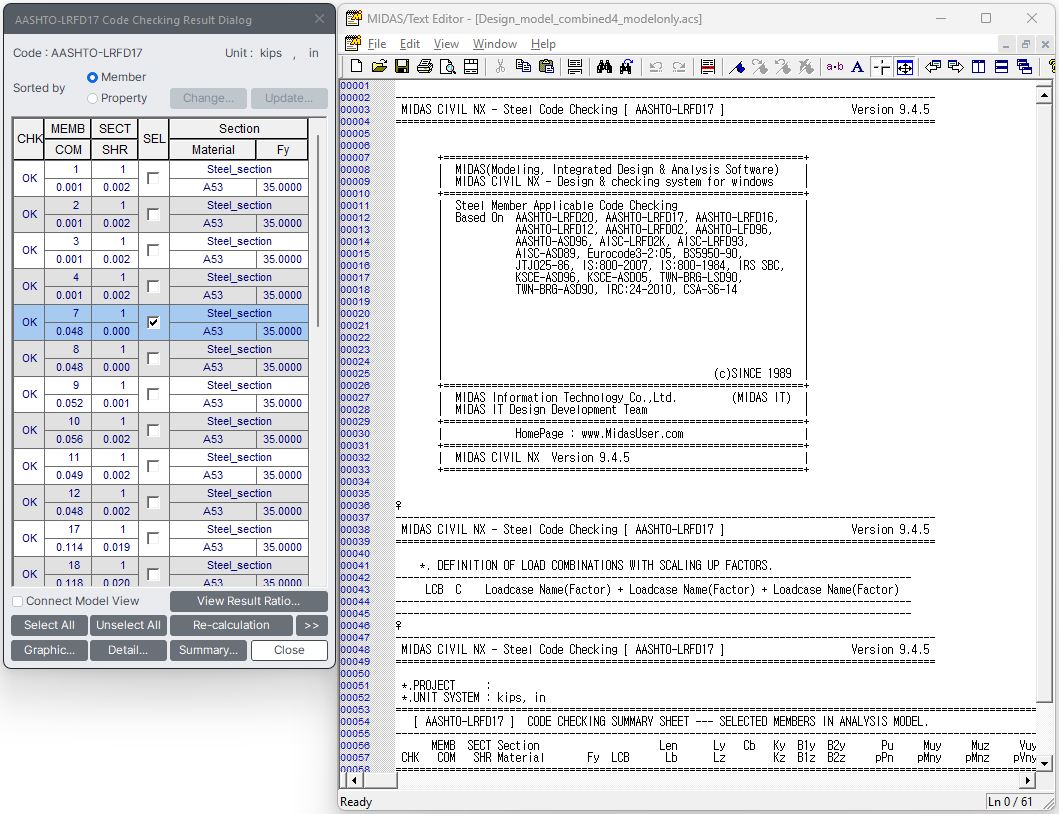Click the a·b Replace icon

coord(835,66)
